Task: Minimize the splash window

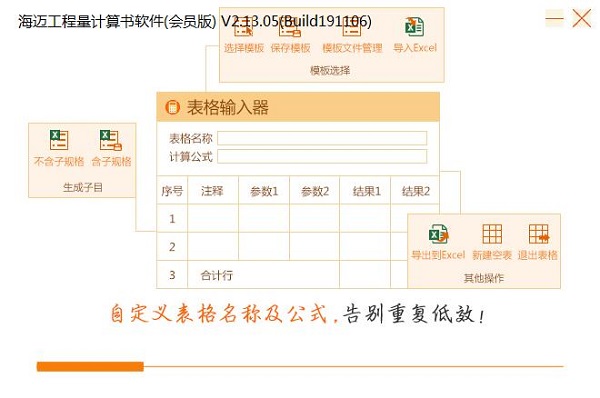Action: 554,18
